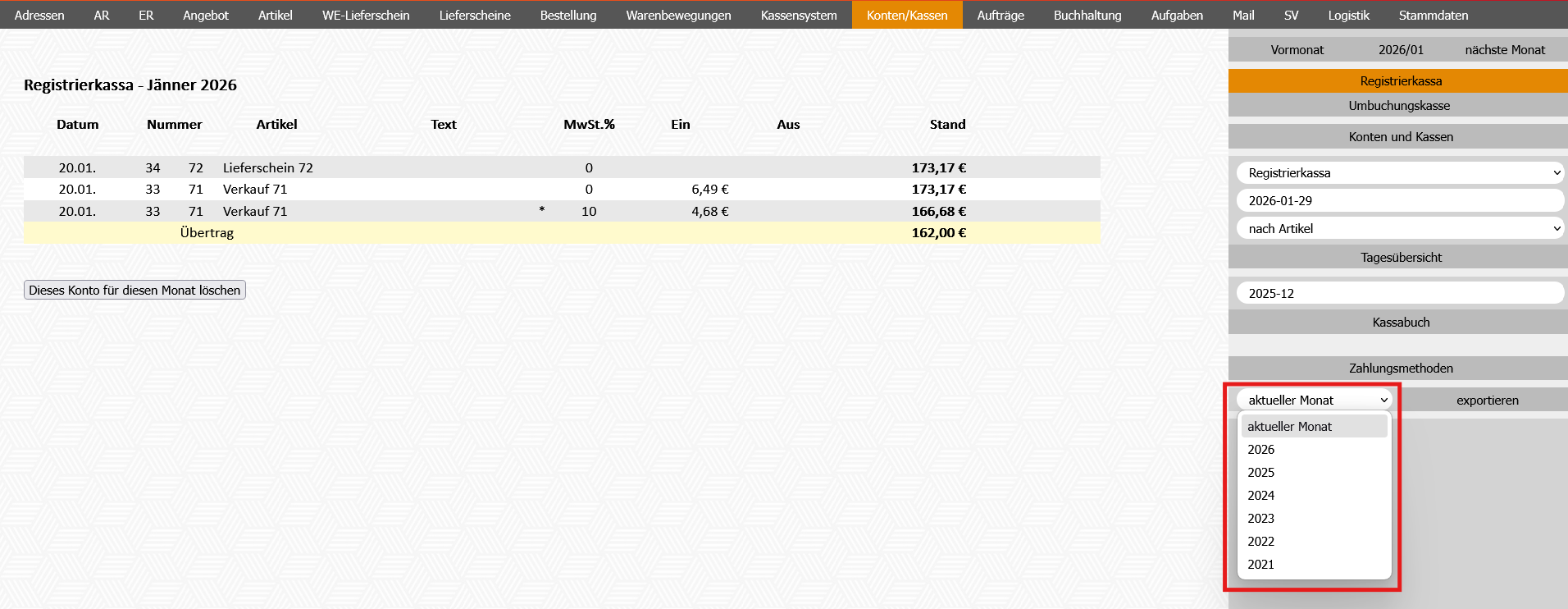This screenshot has height=609, width=1568.
Task: Switch to the Buchhaltung menu
Action: [1087, 15]
